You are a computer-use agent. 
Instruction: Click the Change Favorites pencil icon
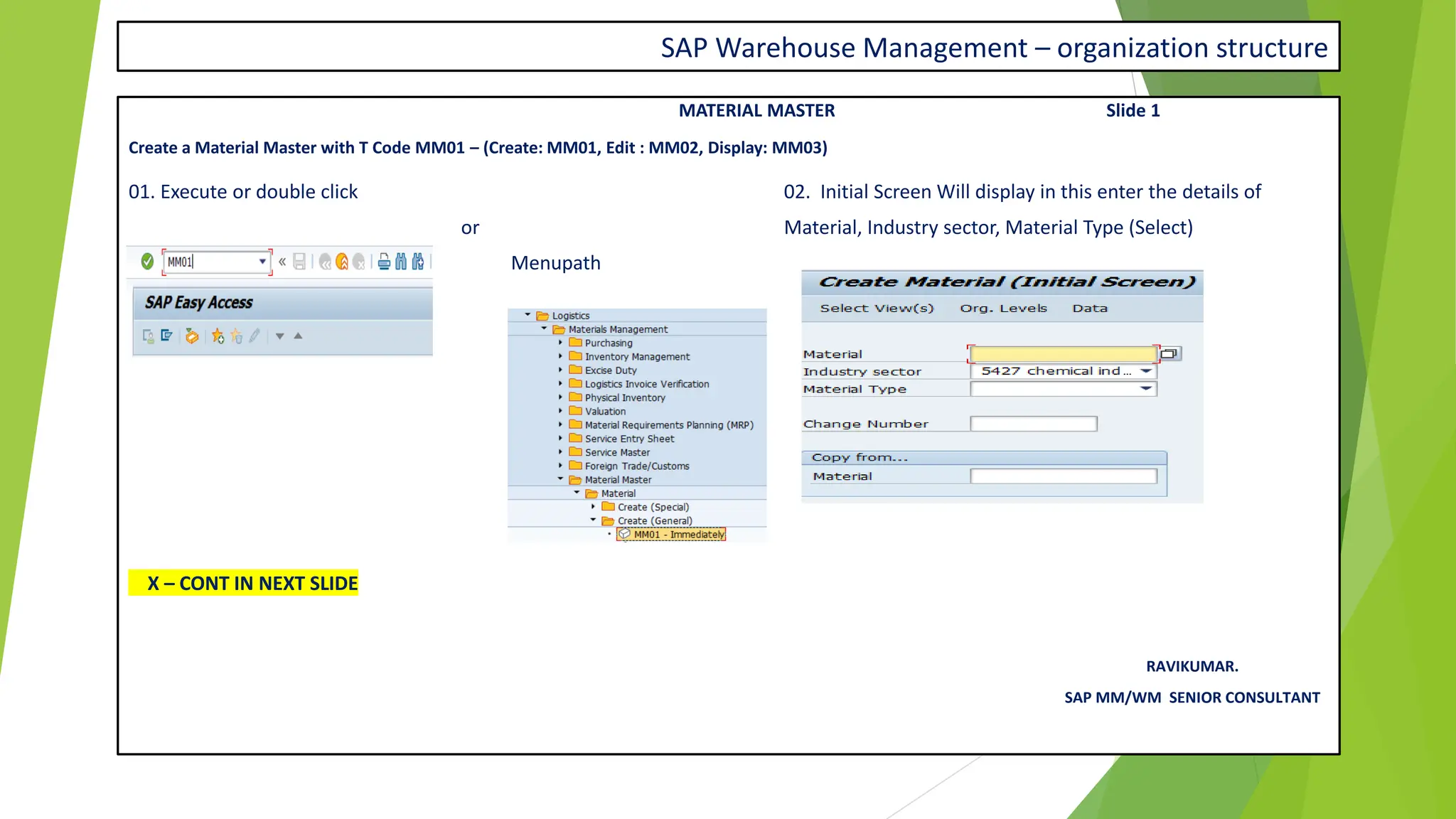255,336
